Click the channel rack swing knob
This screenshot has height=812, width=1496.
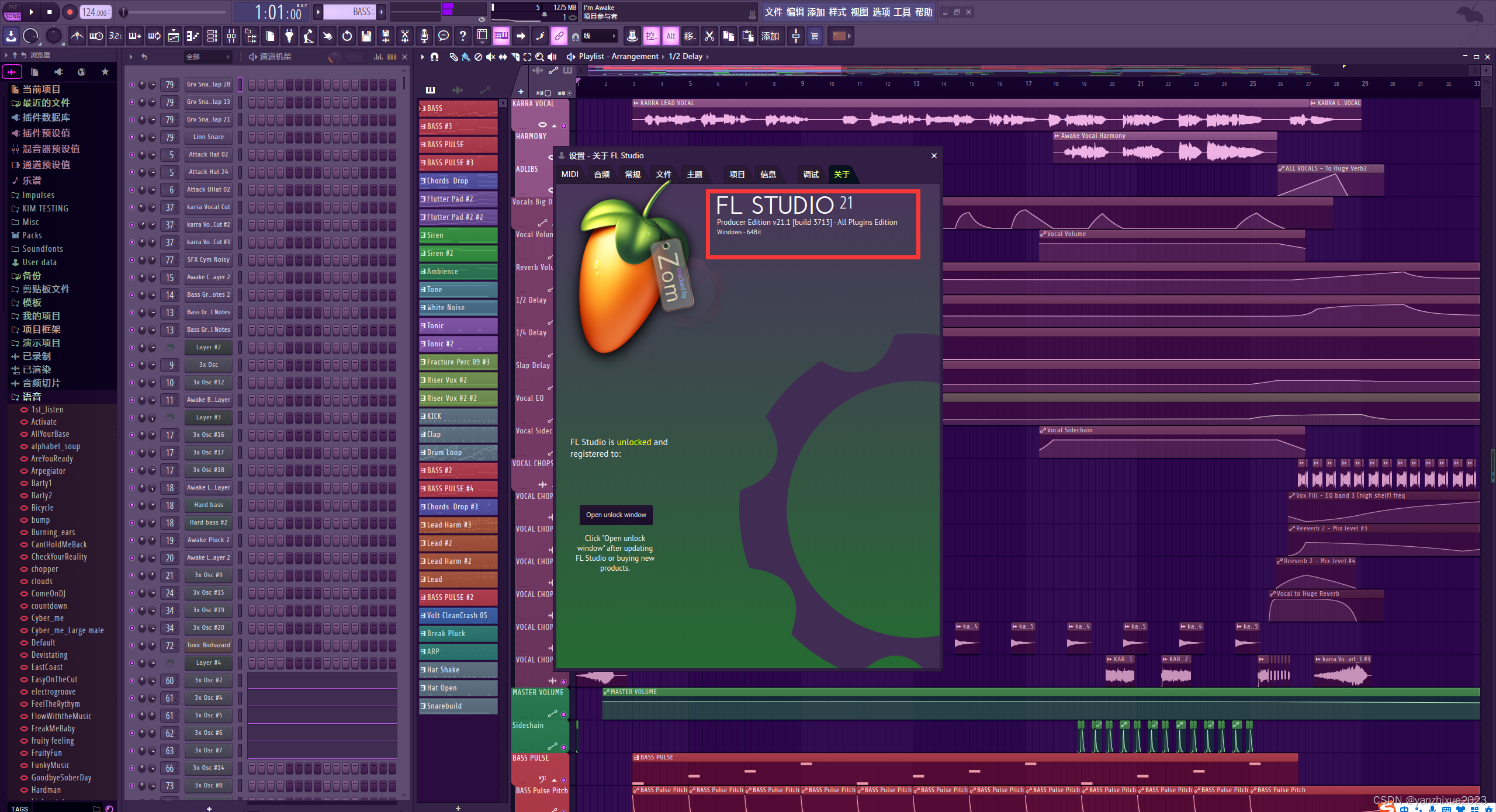[334, 57]
